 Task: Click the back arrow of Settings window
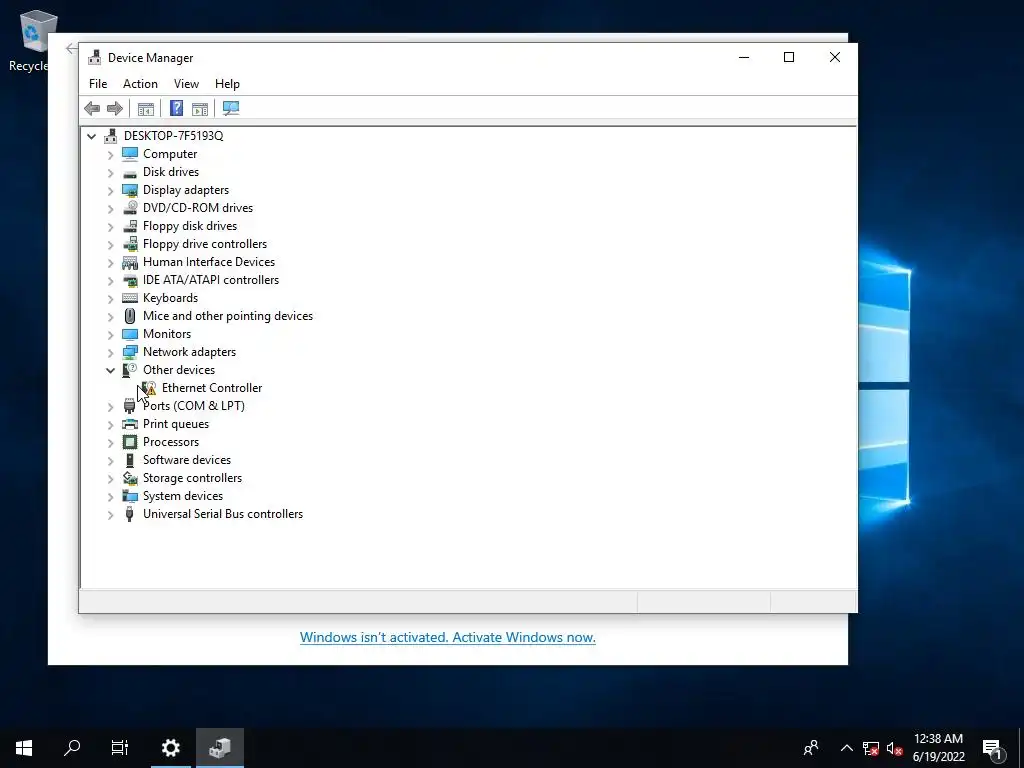[71, 48]
